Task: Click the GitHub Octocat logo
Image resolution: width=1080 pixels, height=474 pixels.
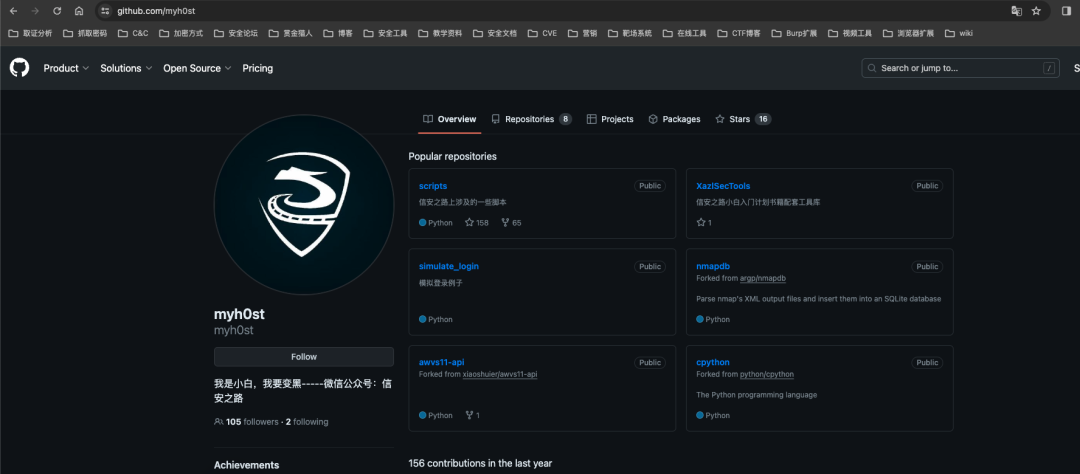Action: [x=19, y=68]
